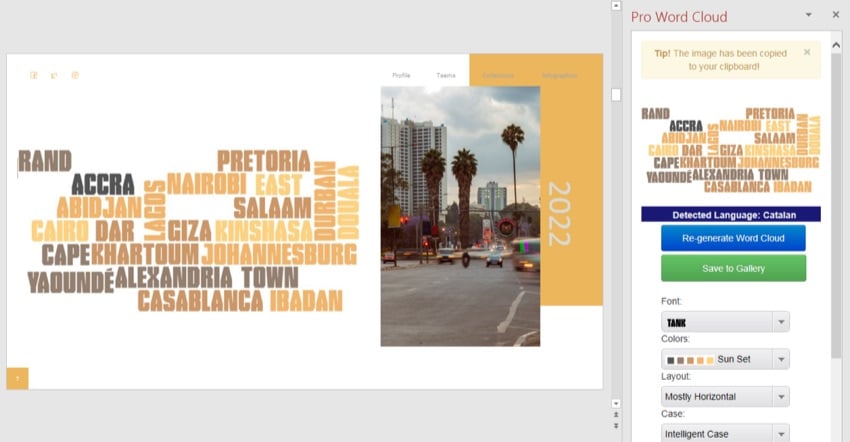Open the Colors dropdown set to Sun Set
Viewport: 850px width, 442px height.
781,359
